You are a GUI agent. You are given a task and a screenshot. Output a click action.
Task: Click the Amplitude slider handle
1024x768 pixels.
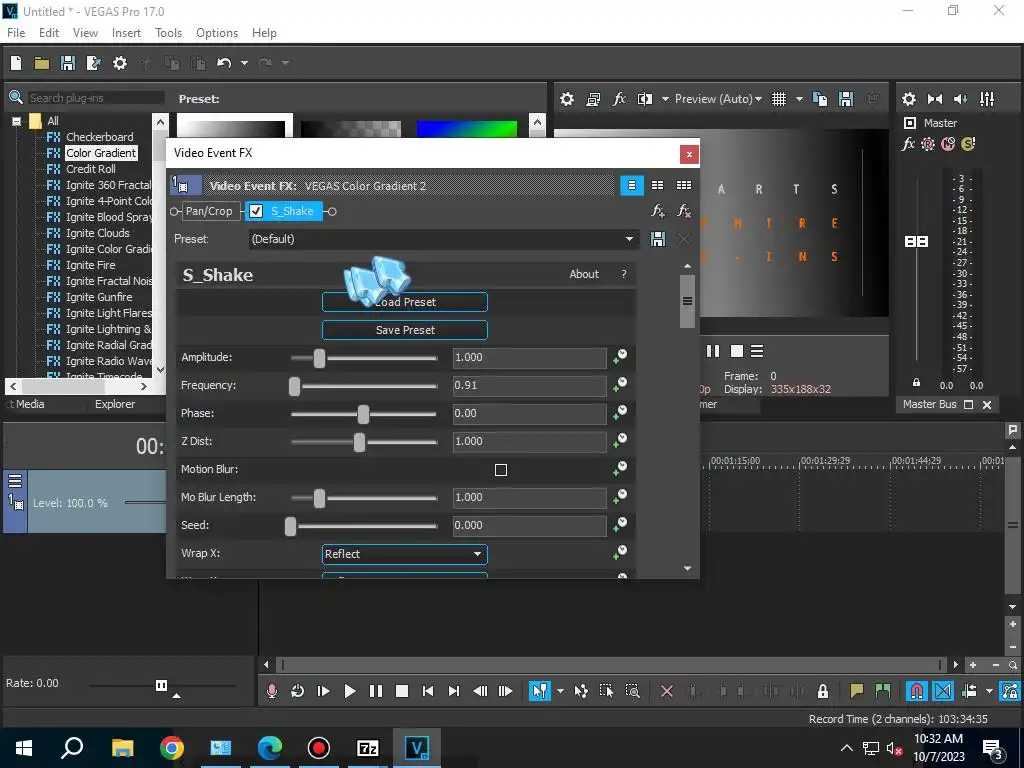(x=319, y=358)
